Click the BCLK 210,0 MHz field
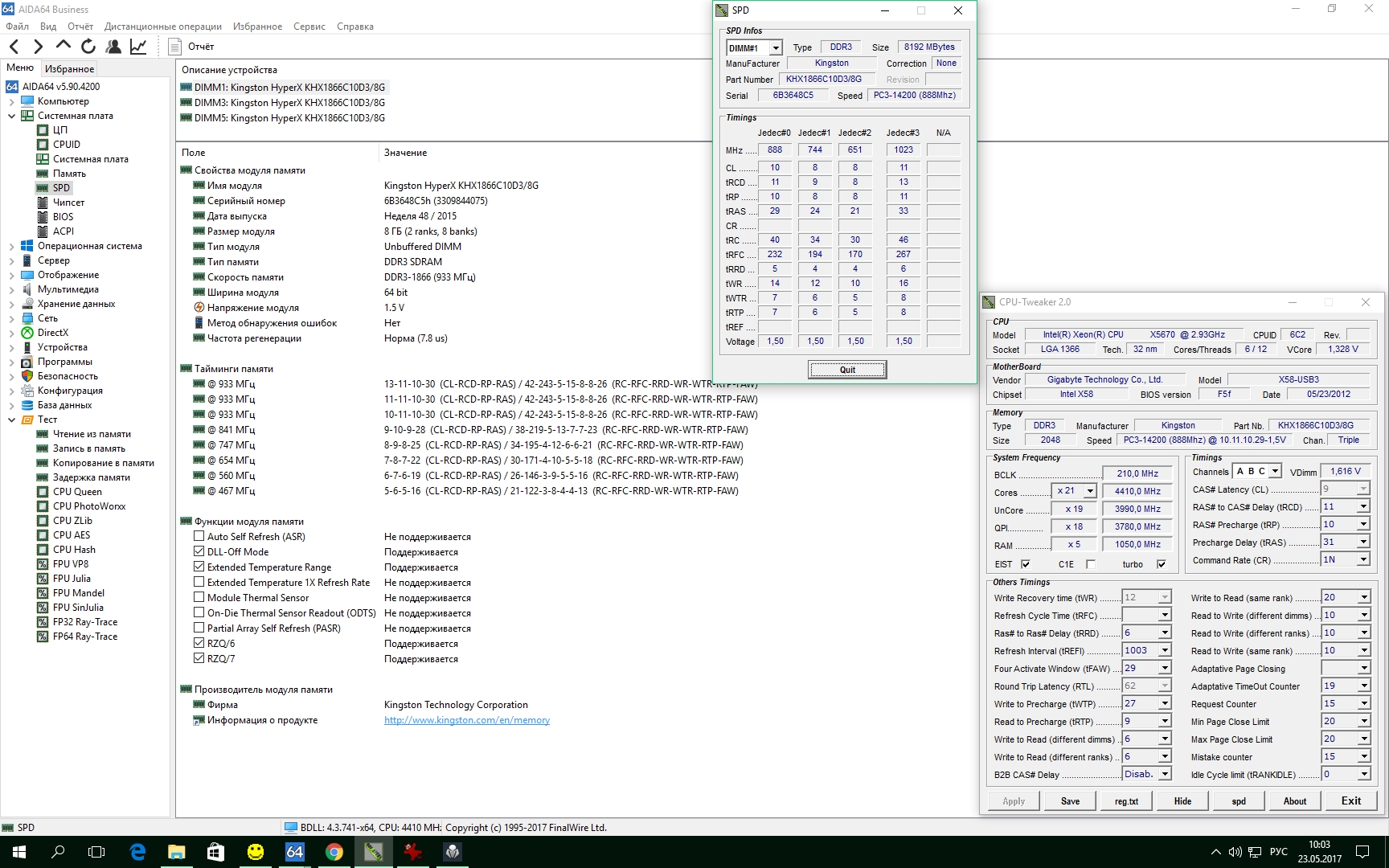The height and width of the screenshot is (868, 1389). (x=1137, y=474)
